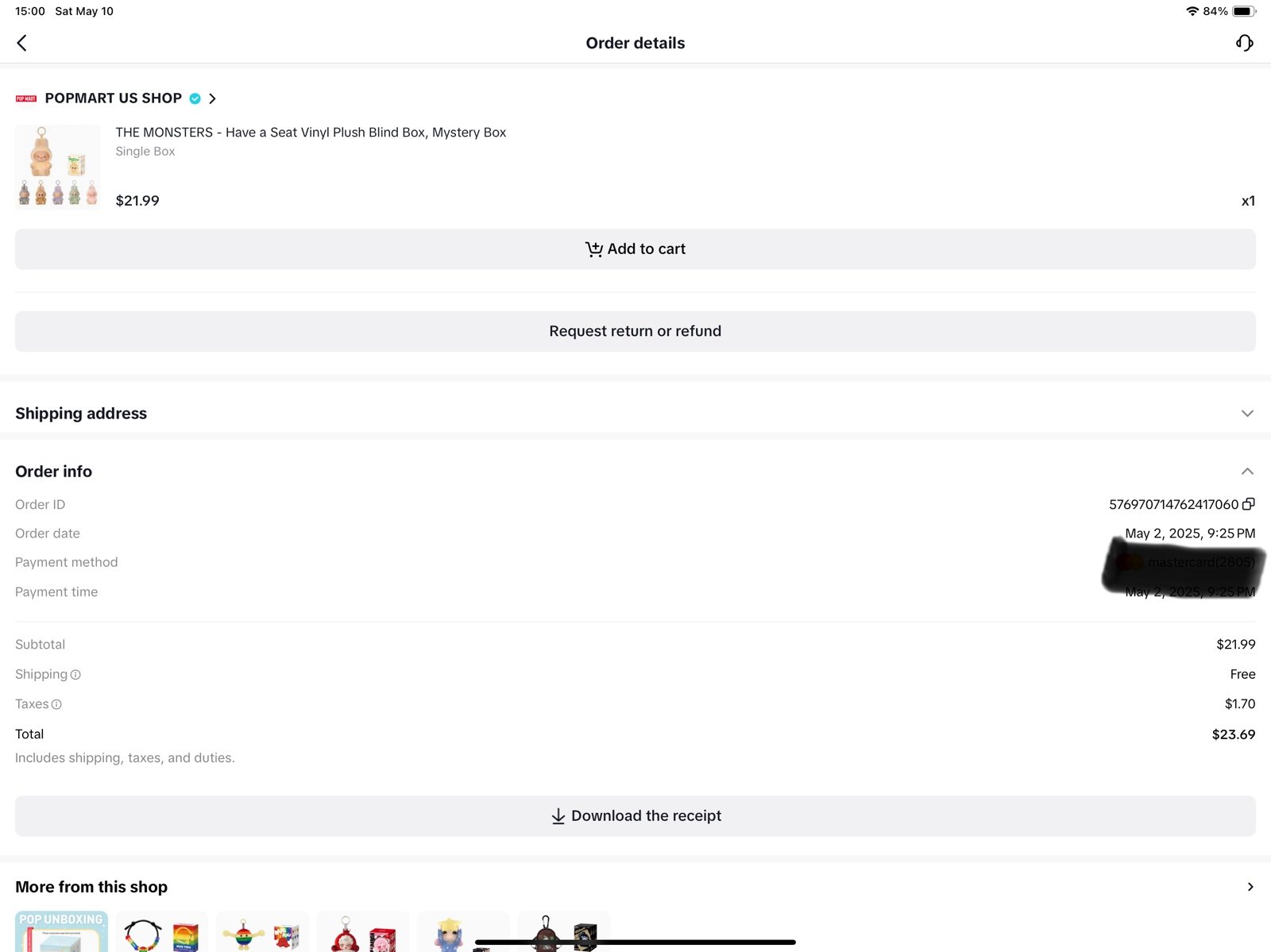Open THE MONSTERS product title

coord(311,133)
